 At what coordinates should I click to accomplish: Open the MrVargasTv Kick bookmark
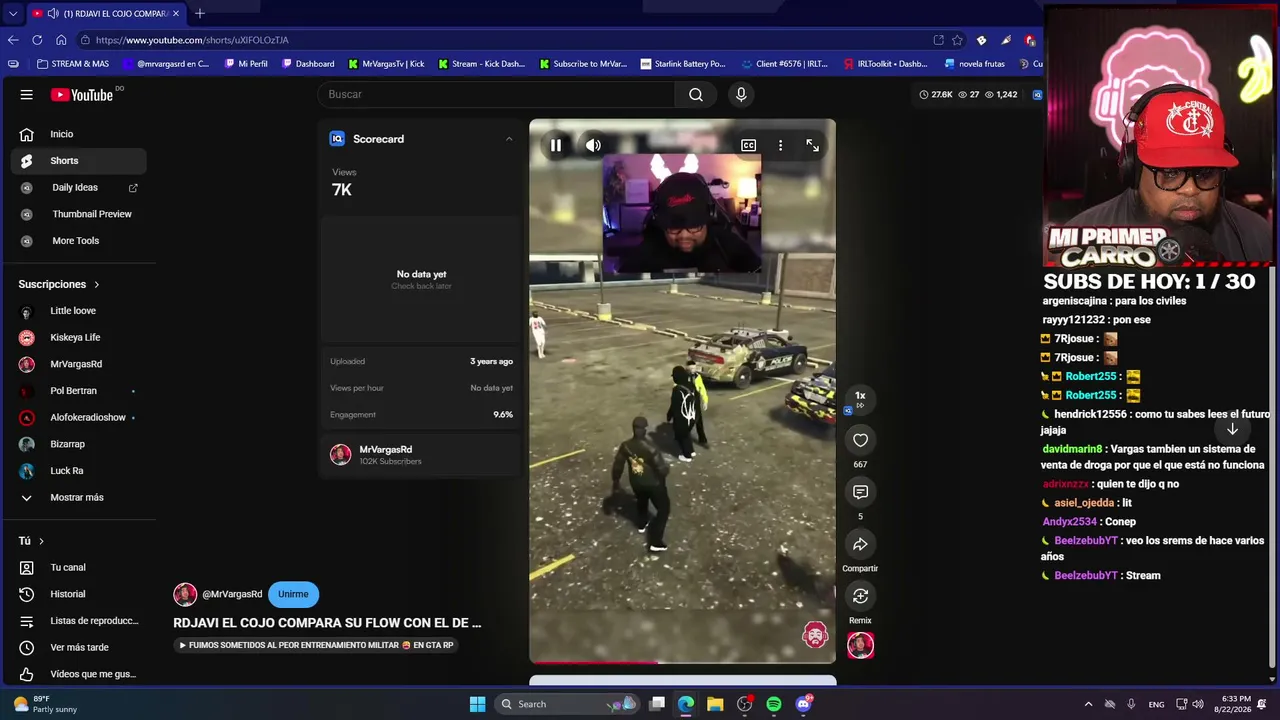[386, 64]
